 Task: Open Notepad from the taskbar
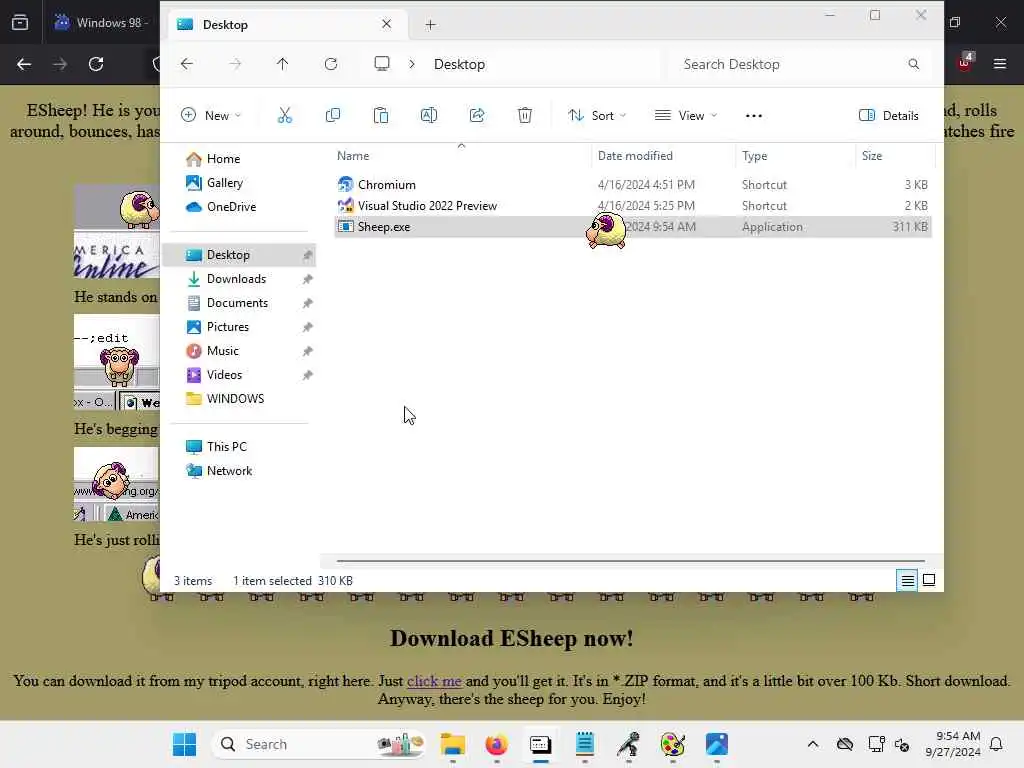pyautogui.click(x=584, y=744)
